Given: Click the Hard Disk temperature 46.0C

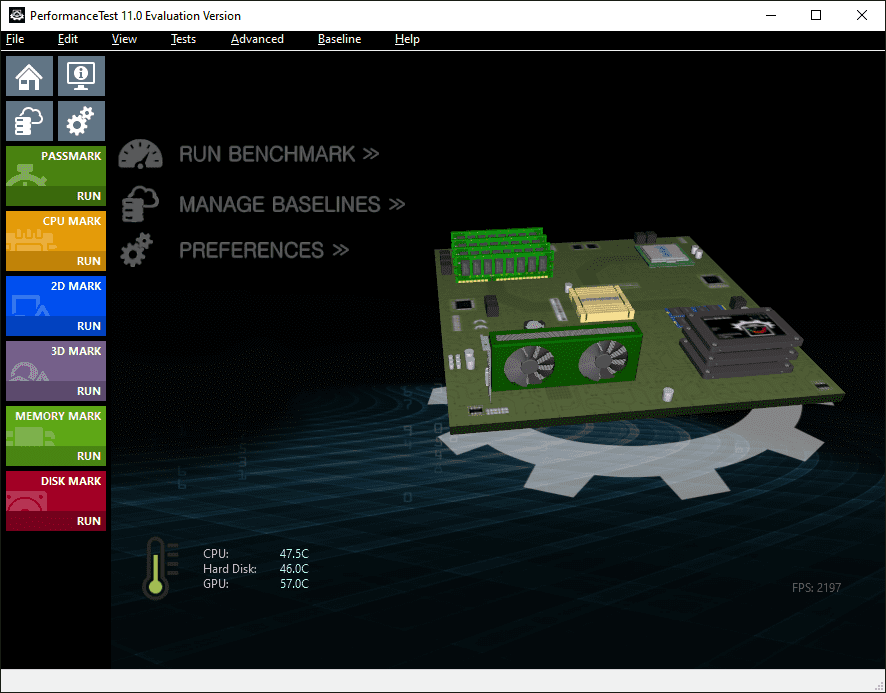Looking at the screenshot, I should [294, 569].
